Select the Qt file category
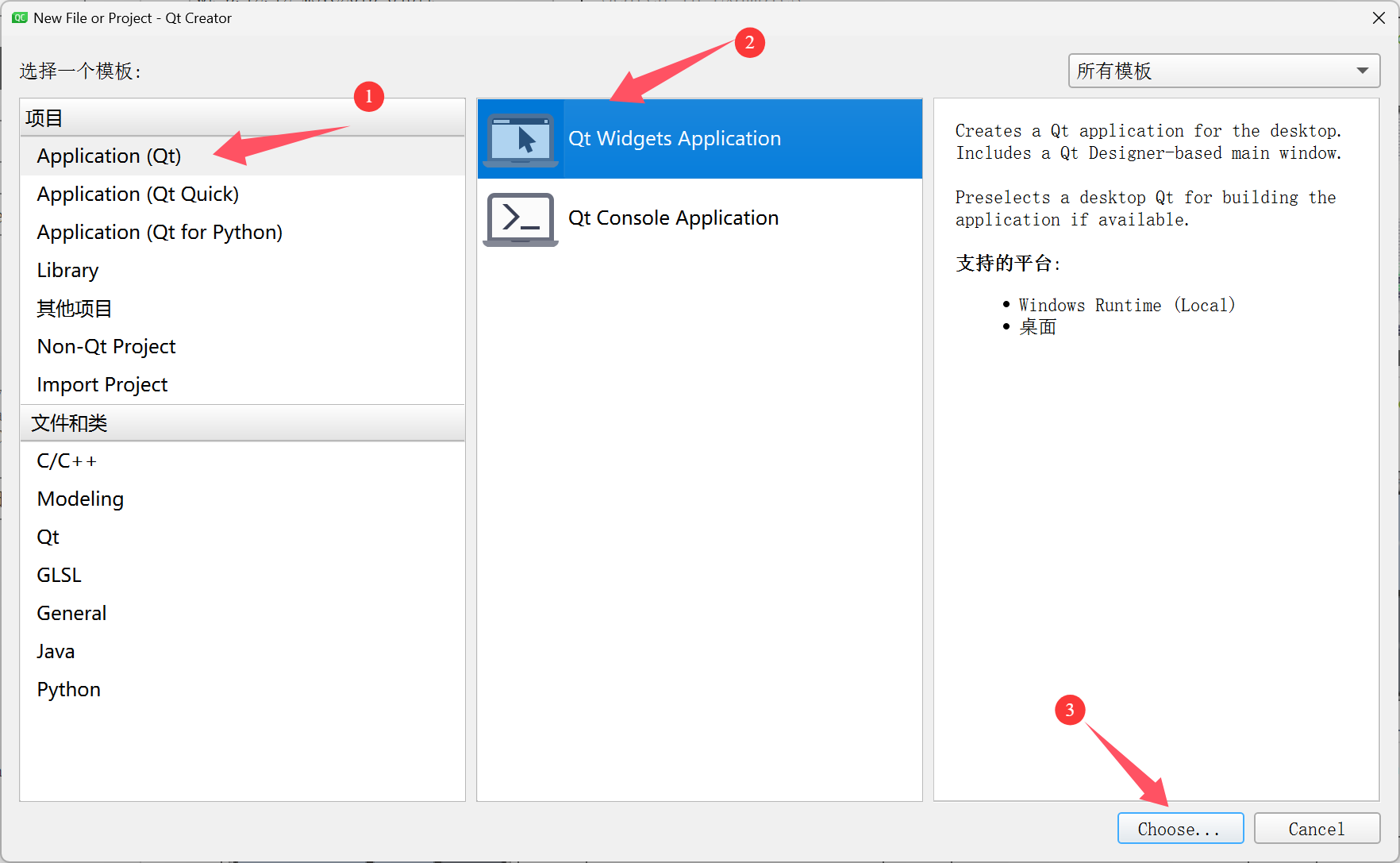 (x=242, y=537)
